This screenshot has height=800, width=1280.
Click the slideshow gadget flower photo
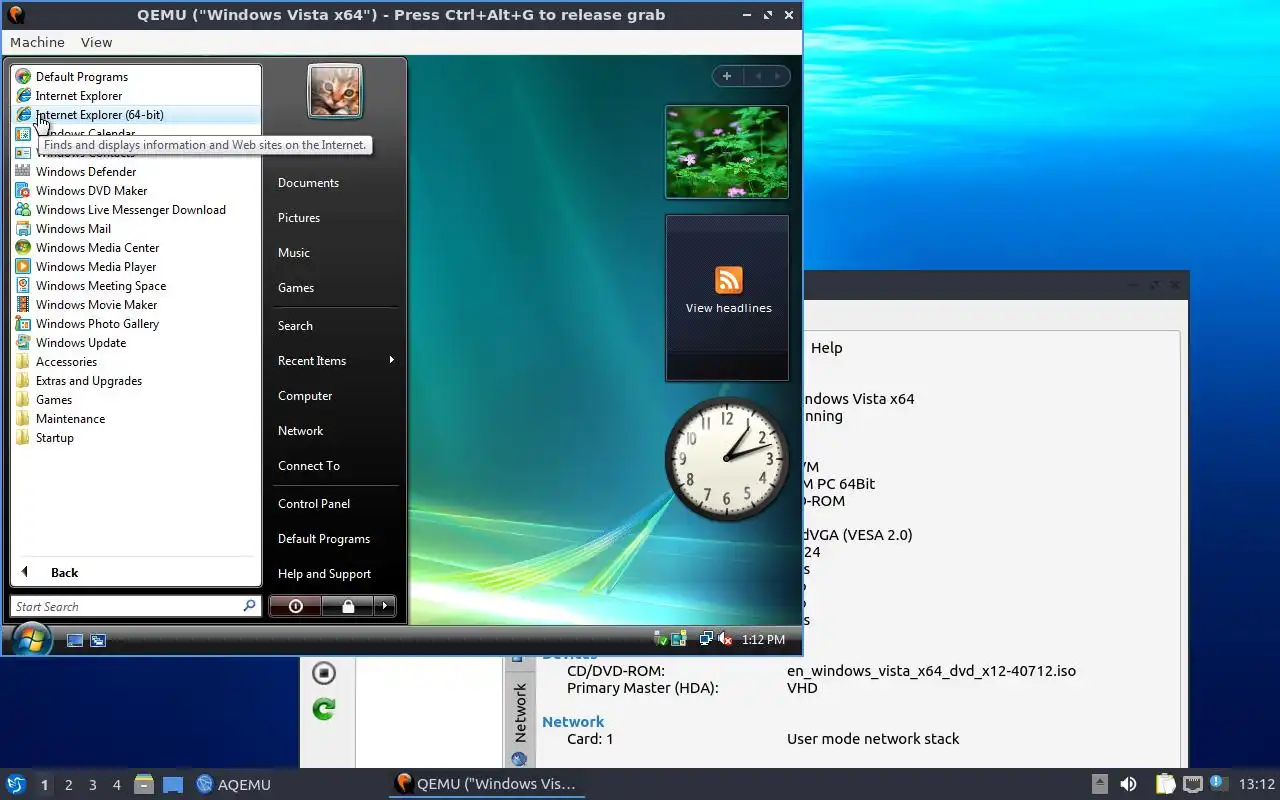(727, 153)
